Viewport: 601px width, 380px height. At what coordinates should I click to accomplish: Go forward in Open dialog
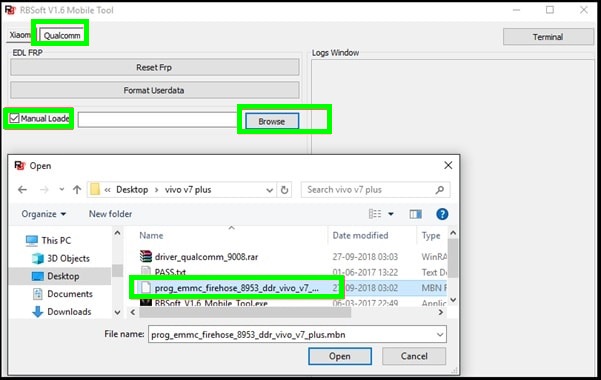(x=44, y=190)
